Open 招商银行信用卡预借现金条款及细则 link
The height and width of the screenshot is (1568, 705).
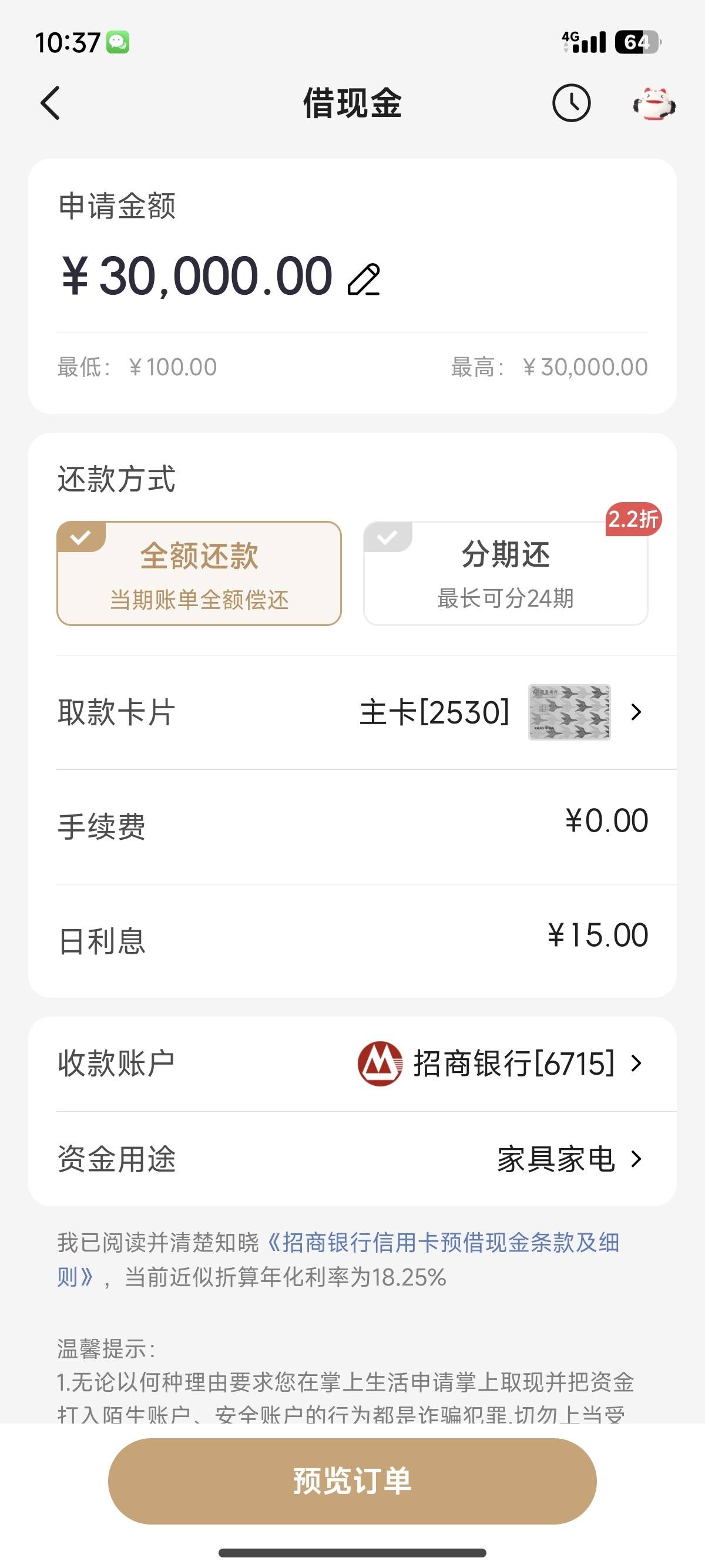338,1259
